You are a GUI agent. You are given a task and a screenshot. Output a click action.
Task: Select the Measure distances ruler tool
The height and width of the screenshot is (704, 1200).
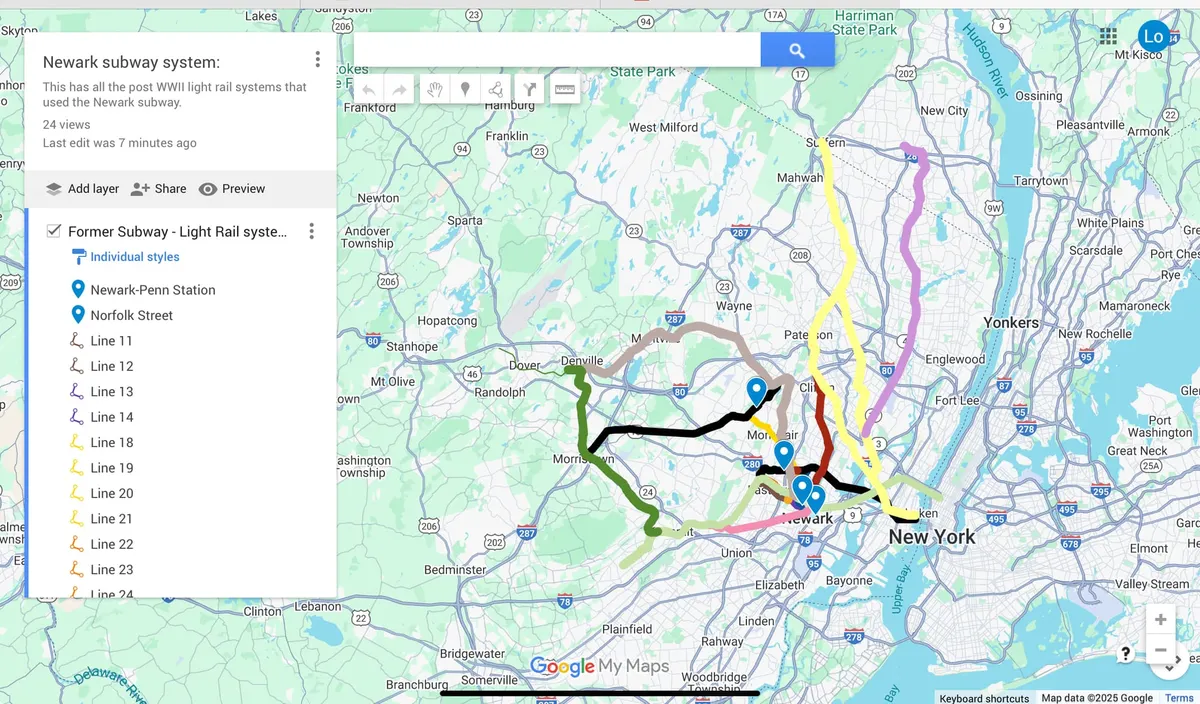click(565, 90)
